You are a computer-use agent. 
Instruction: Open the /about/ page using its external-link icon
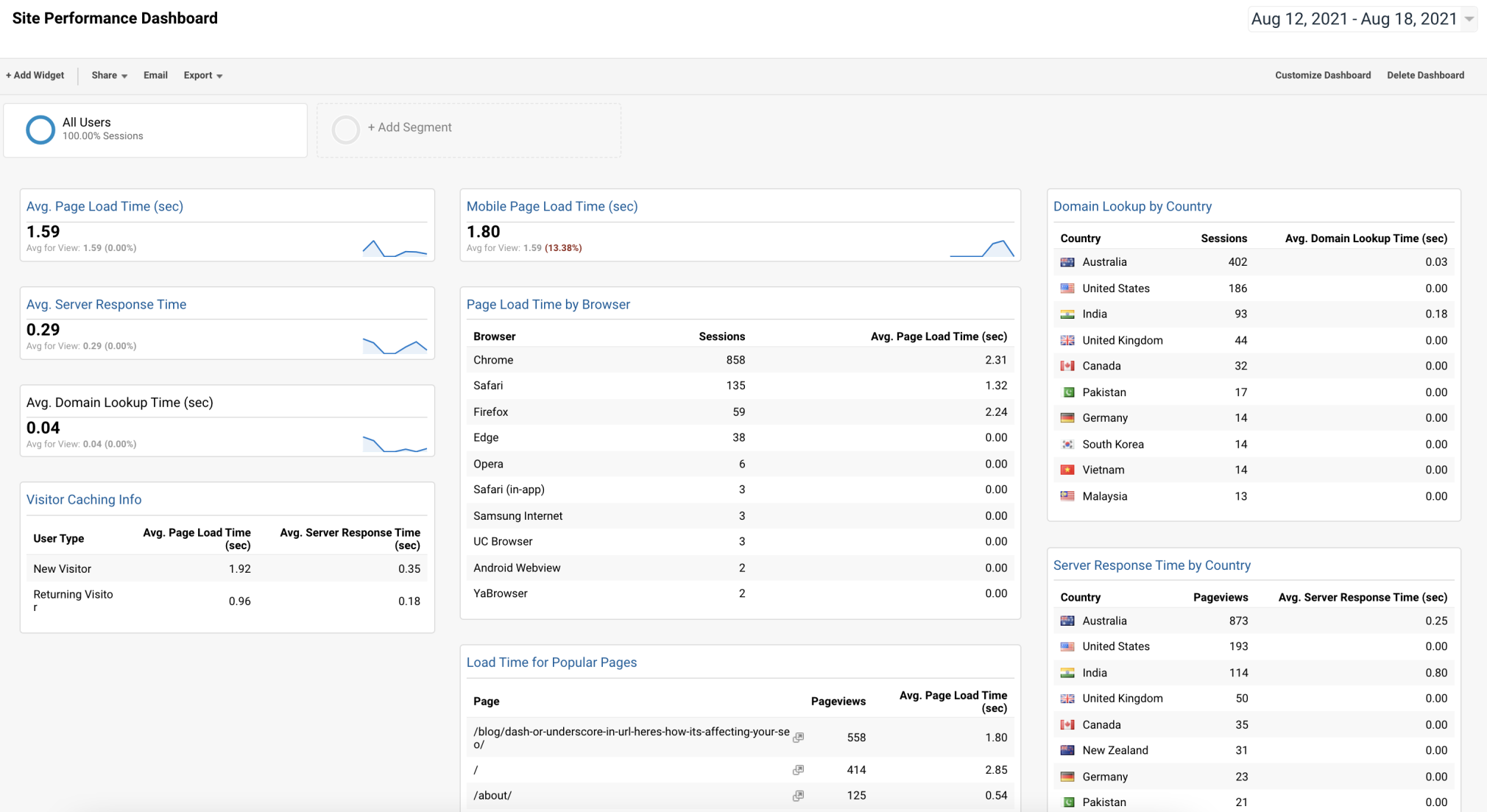[x=799, y=796]
